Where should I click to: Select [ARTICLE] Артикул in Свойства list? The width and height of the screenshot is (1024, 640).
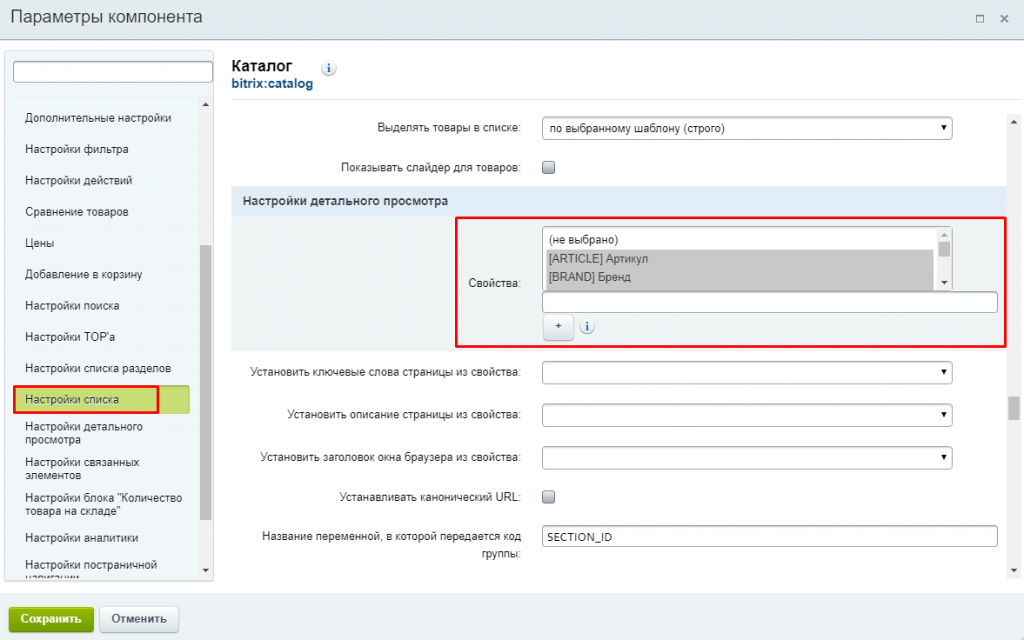pyautogui.click(x=740, y=259)
